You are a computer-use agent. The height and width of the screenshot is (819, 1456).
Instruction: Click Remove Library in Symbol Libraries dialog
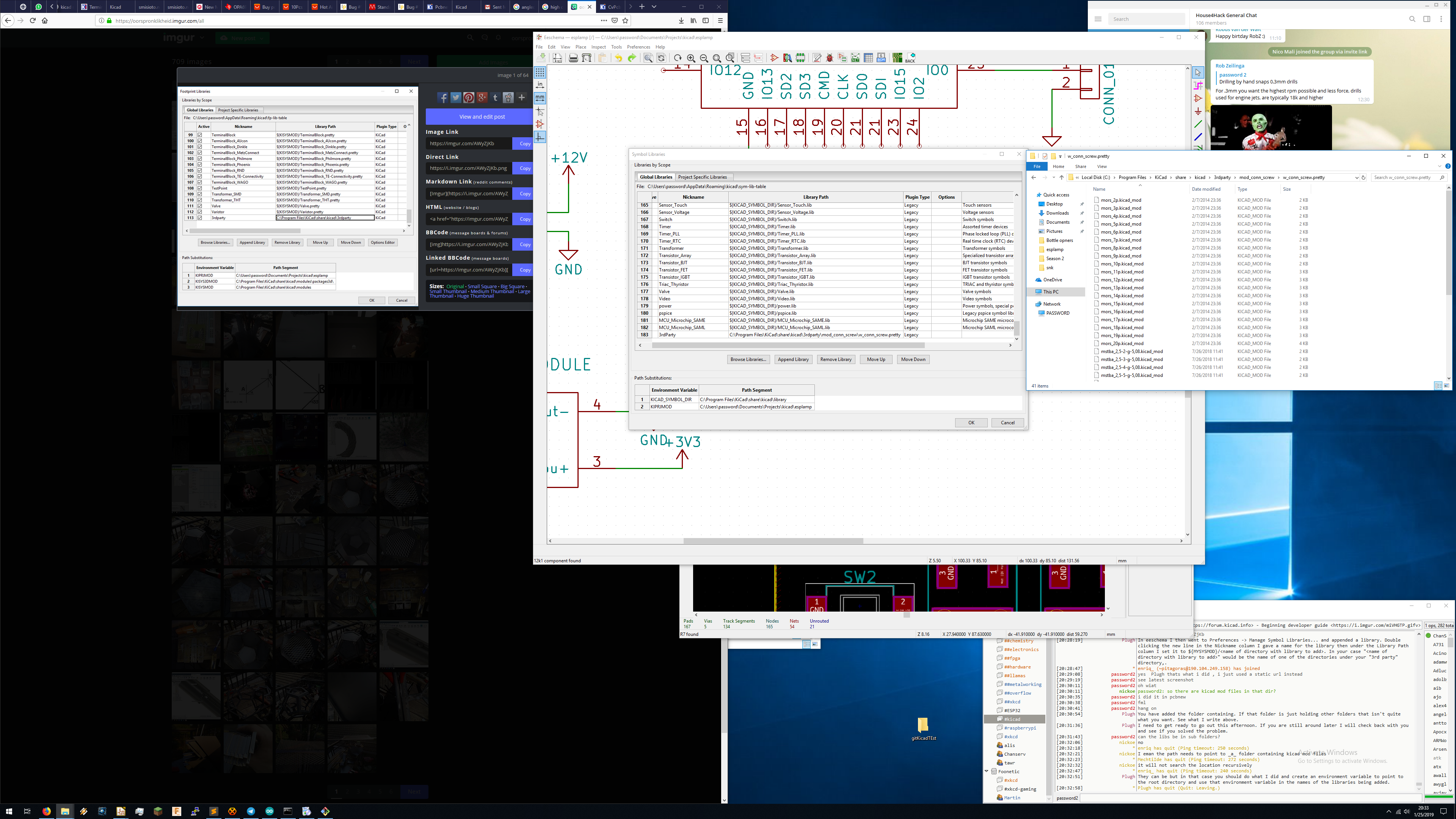(x=835, y=359)
